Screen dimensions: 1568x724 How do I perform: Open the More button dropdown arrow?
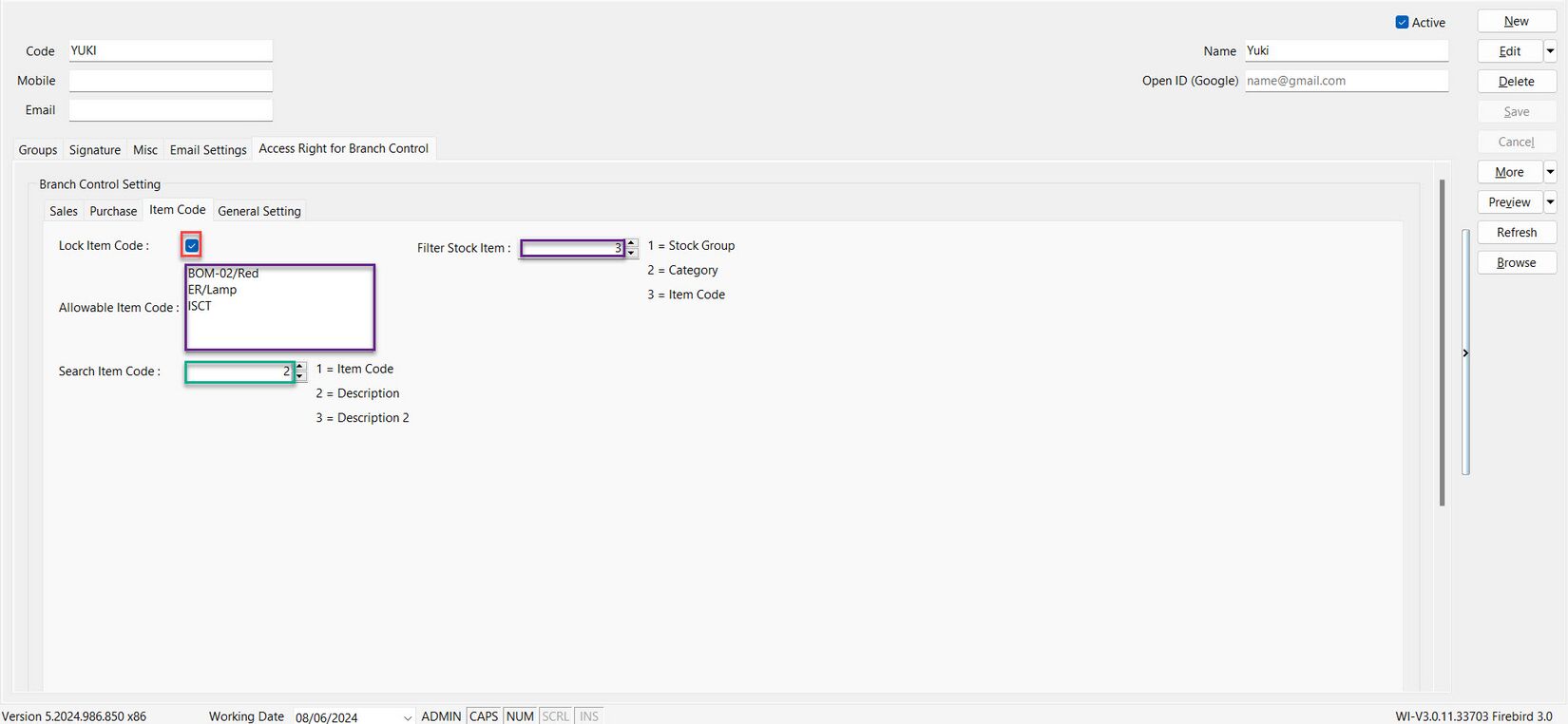tap(1550, 172)
